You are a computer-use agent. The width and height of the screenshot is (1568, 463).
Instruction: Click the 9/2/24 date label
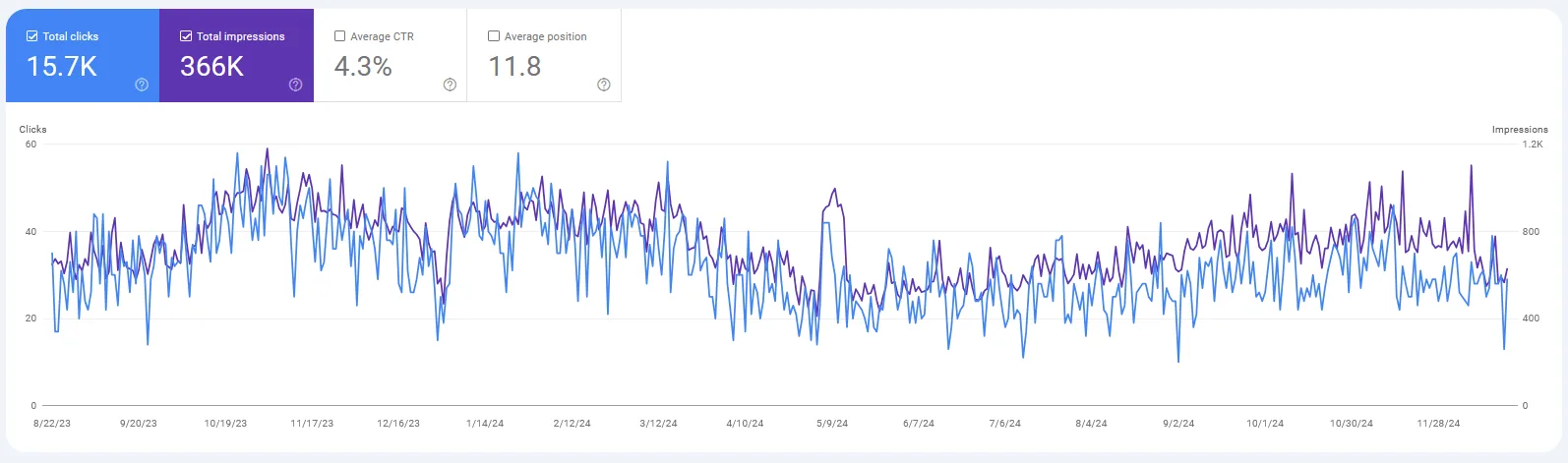[1178, 424]
